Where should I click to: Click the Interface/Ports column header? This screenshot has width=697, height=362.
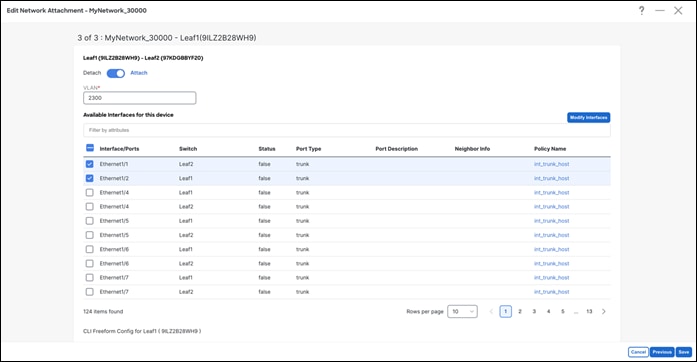click(x=119, y=149)
